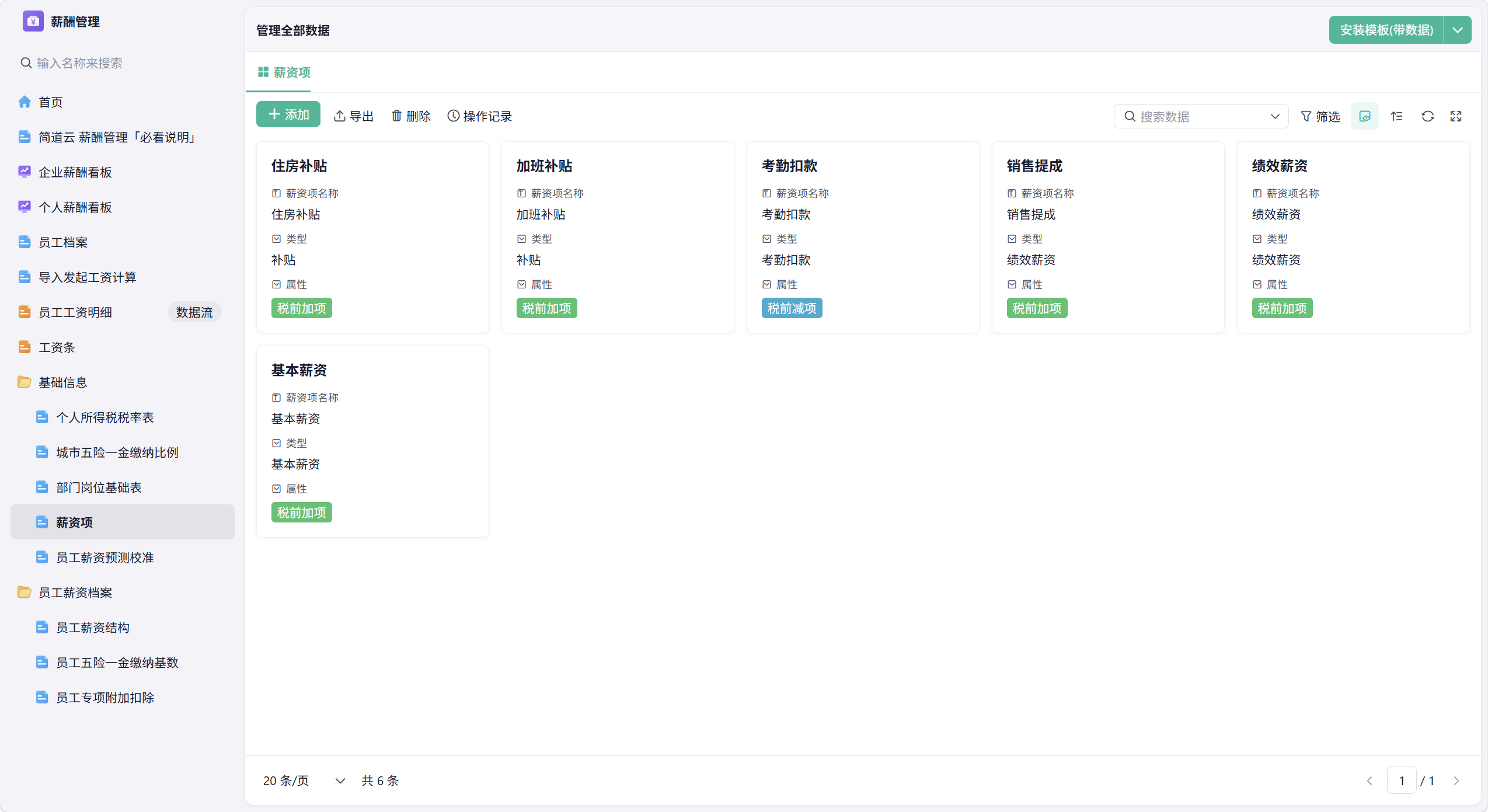Open the 筛选 filter funnel
This screenshot has width=1488, height=812.
click(x=1320, y=116)
